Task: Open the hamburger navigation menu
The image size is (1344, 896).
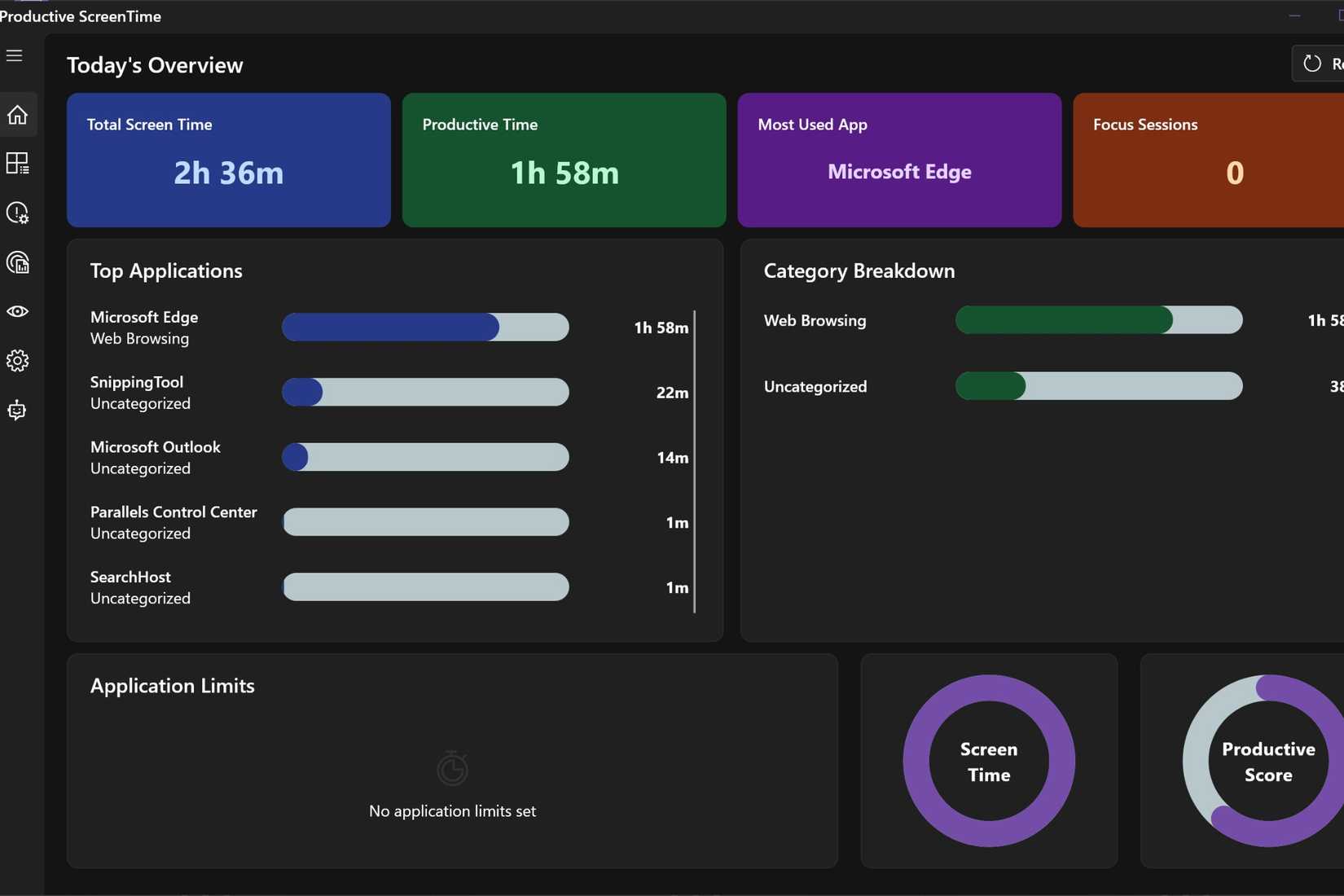Action: (14, 55)
